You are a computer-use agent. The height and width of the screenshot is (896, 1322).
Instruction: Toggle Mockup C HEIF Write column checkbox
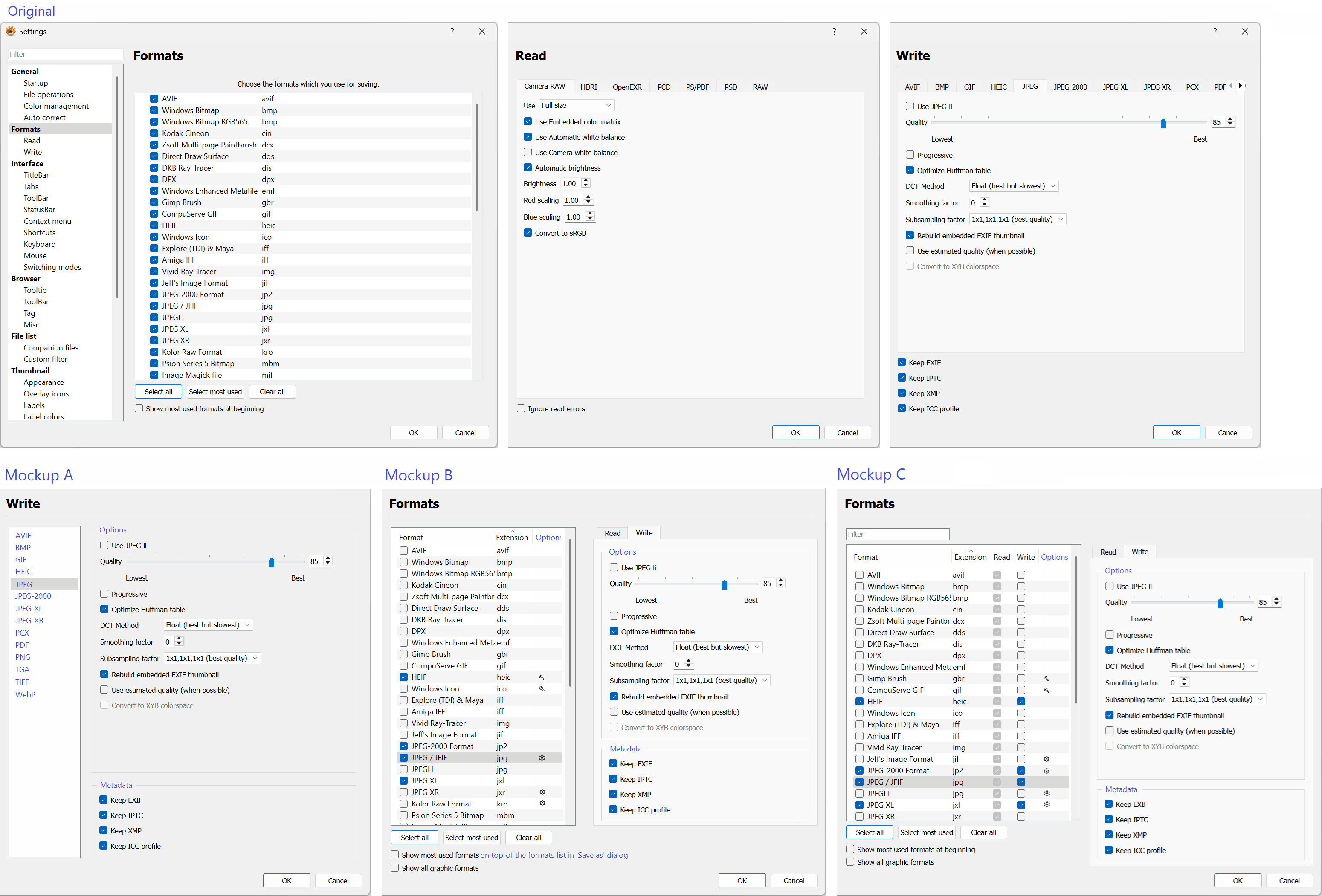[1021, 702]
